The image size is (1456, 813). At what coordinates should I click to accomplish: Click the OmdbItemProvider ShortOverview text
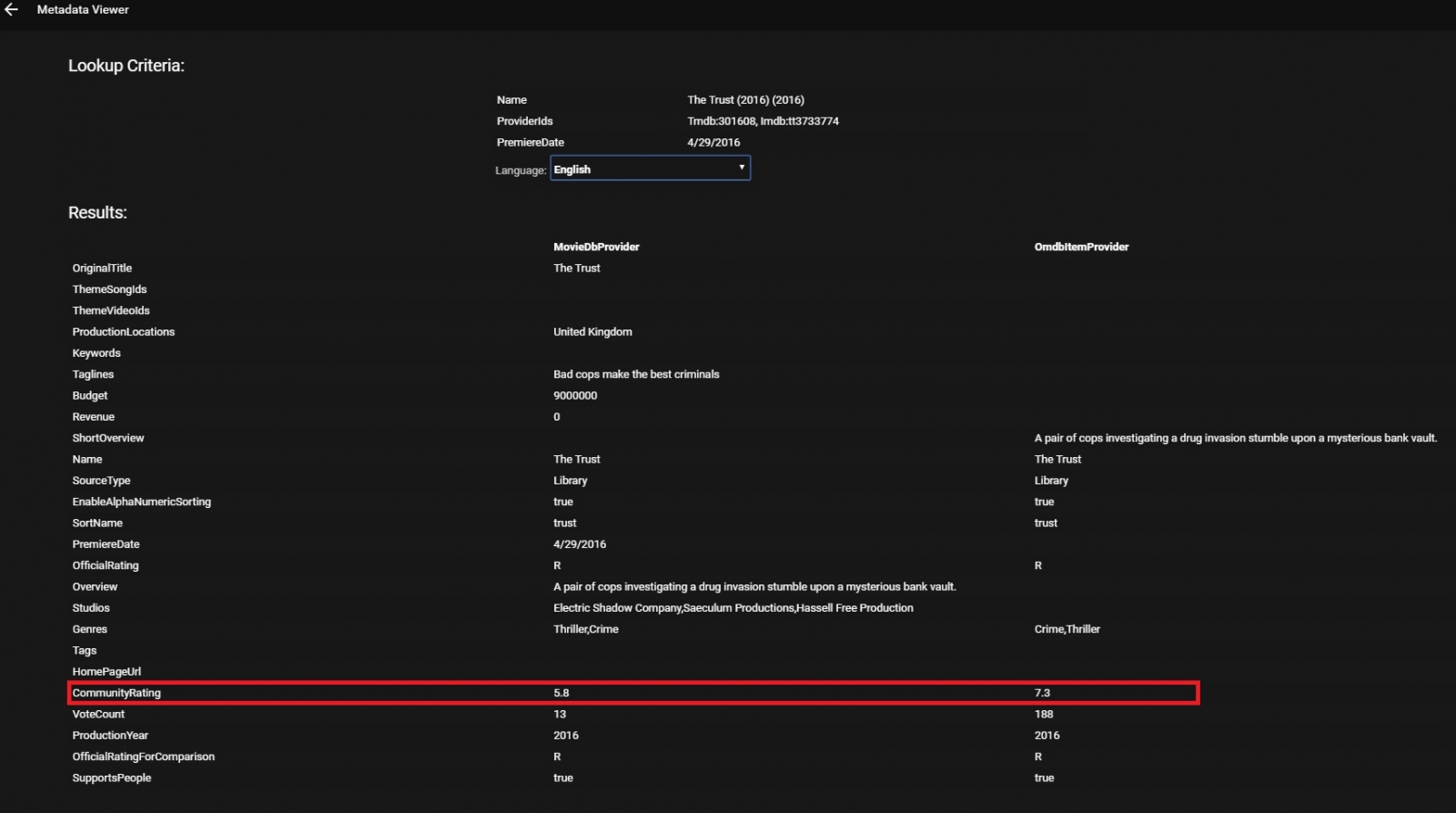[x=1235, y=438]
